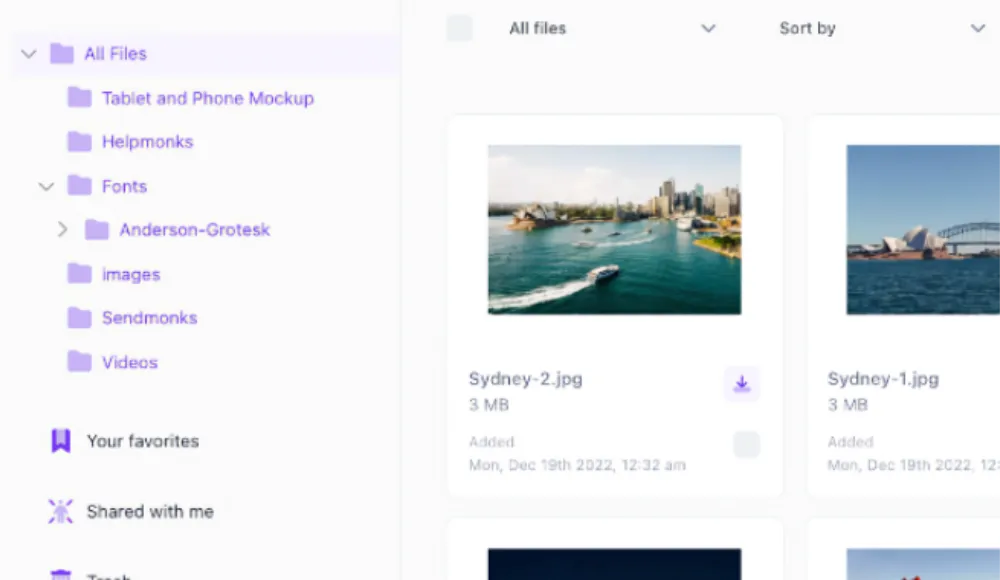Click the Anderson-Grotesk folder icon
Viewport: 1000px width, 580px height.
97,230
